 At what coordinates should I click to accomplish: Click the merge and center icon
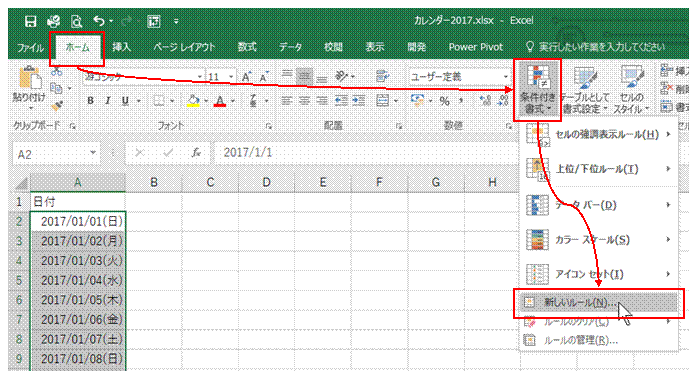click(x=382, y=101)
